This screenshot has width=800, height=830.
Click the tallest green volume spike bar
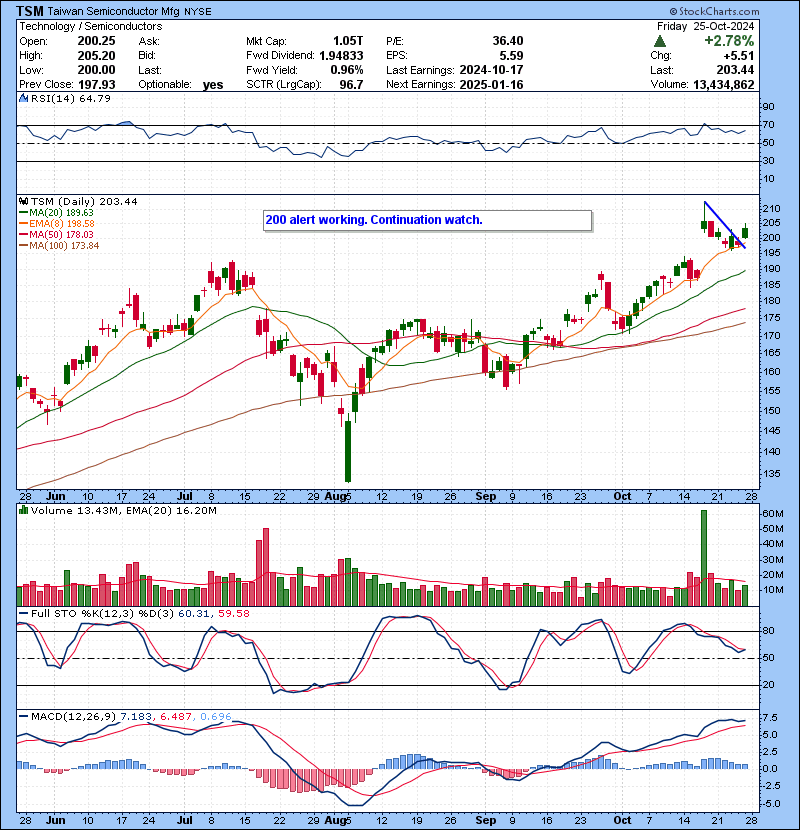coord(704,558)
